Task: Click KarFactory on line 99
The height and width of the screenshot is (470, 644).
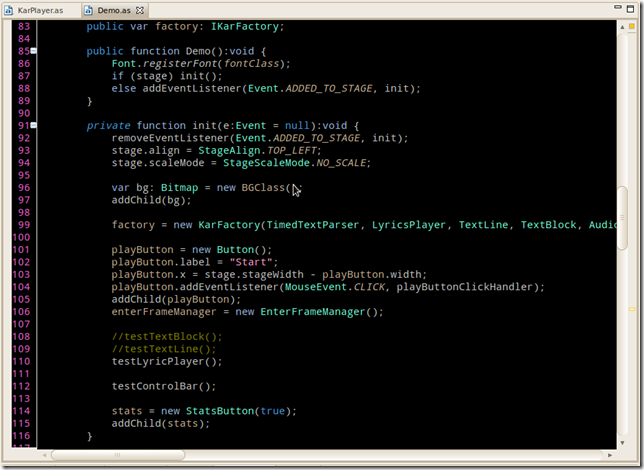Action: (x=229, y=225)
